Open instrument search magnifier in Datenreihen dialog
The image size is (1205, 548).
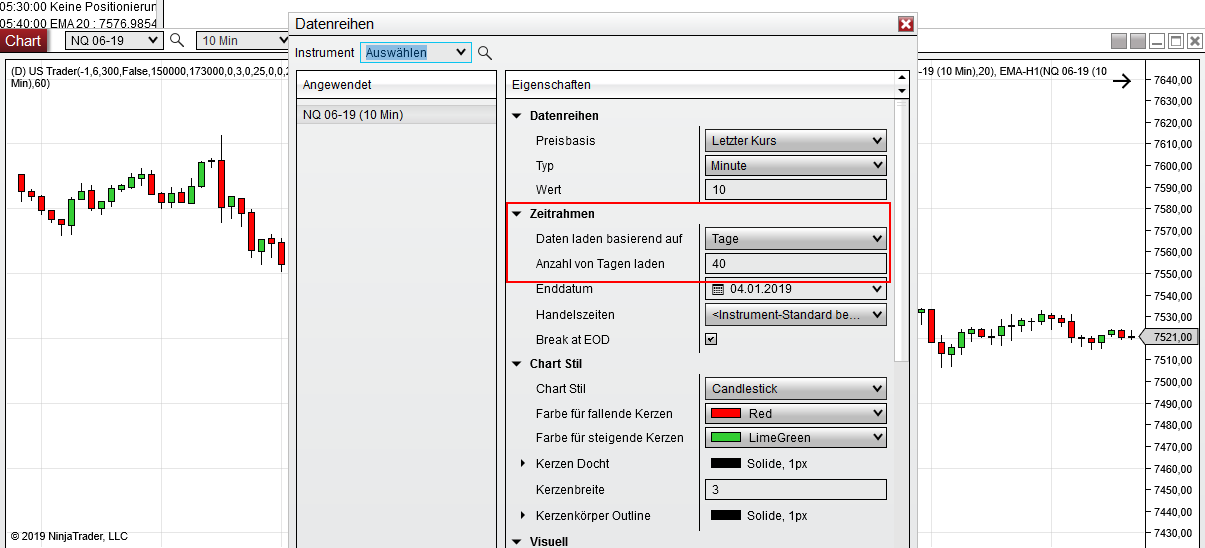[485, 53]
